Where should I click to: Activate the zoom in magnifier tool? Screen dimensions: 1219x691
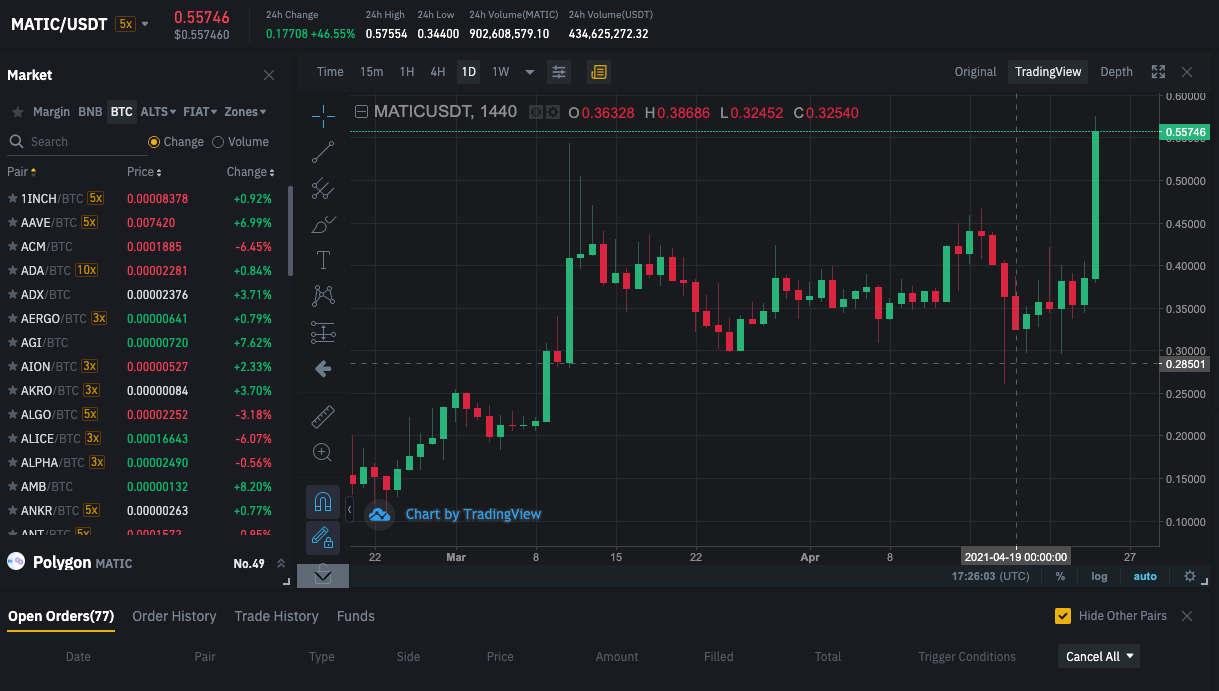pos(323,452)
